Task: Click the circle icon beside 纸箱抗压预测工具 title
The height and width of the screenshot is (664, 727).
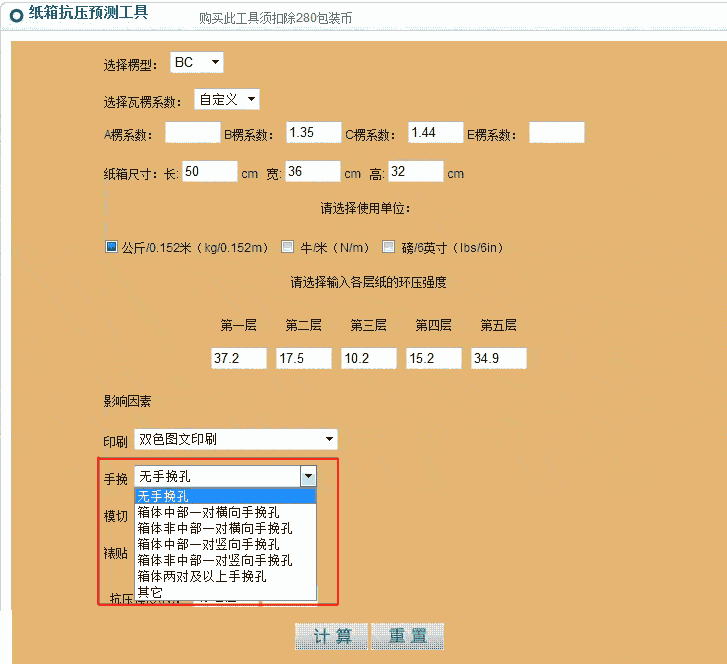Action: [x=16, y=15]
